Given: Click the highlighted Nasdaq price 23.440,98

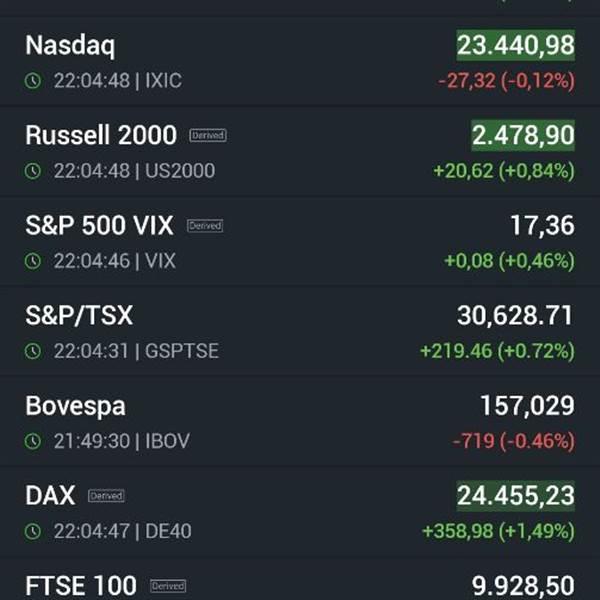Looking at the screenshot, I should 516,45.
